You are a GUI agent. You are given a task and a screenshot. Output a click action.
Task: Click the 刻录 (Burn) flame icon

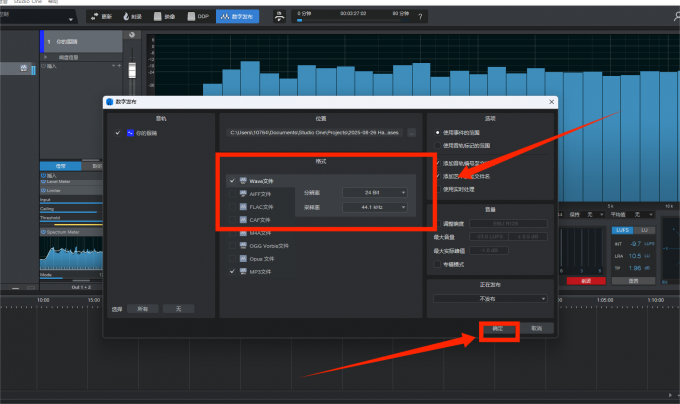tap(131, 17)
